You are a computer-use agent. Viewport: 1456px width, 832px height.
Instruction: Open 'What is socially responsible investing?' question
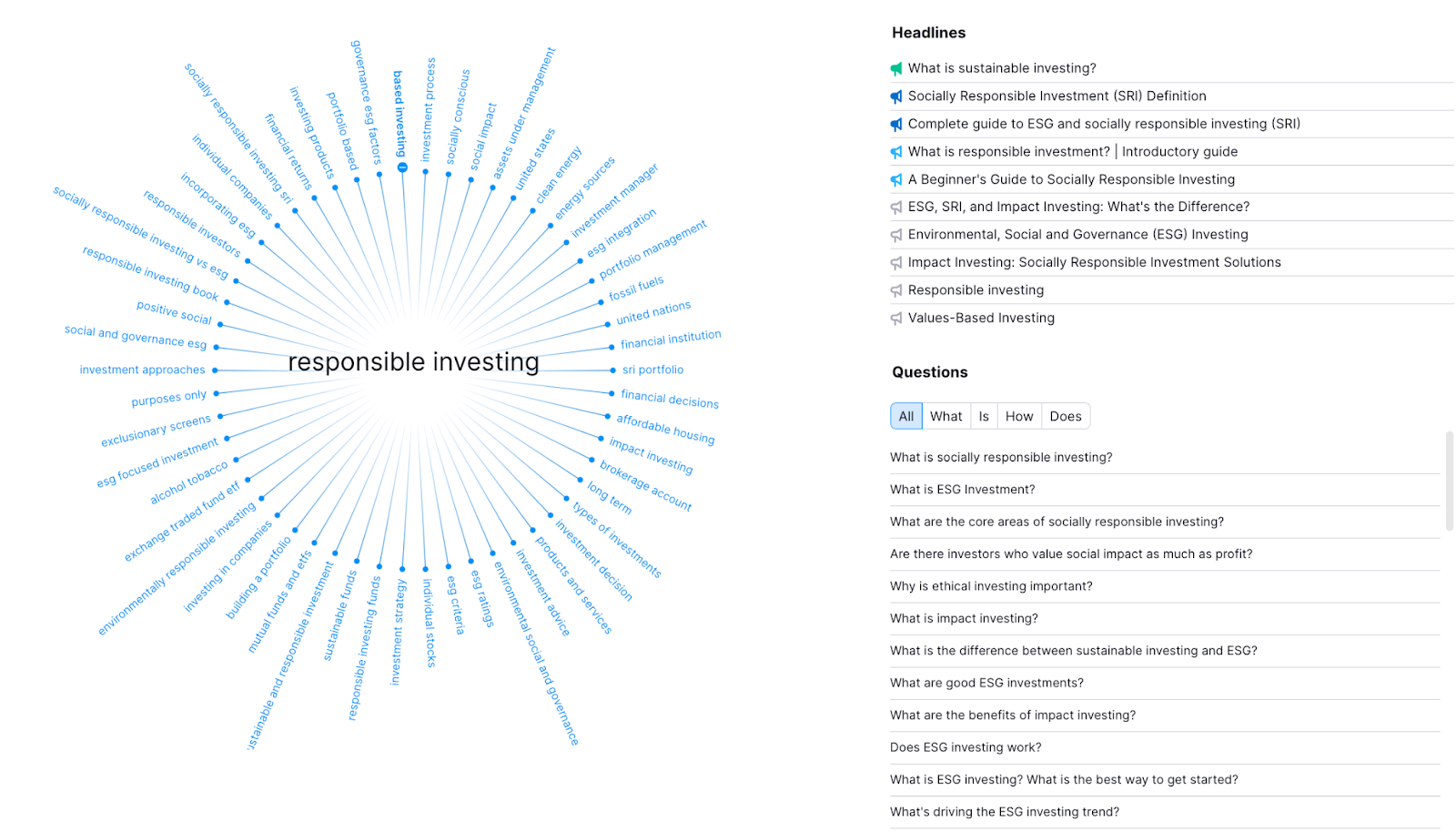[1001, 458]
